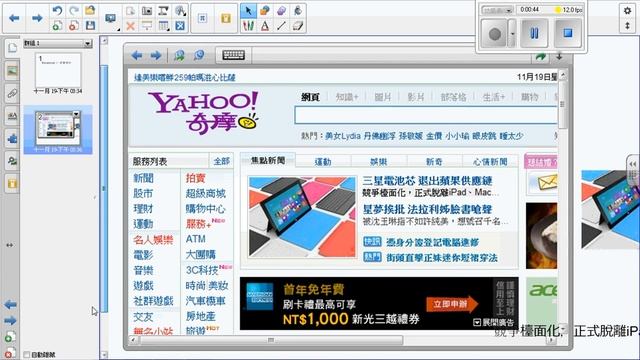Select the pens tool
The height and width of the screenshot is (360, 640).
(x=248, y=26)
